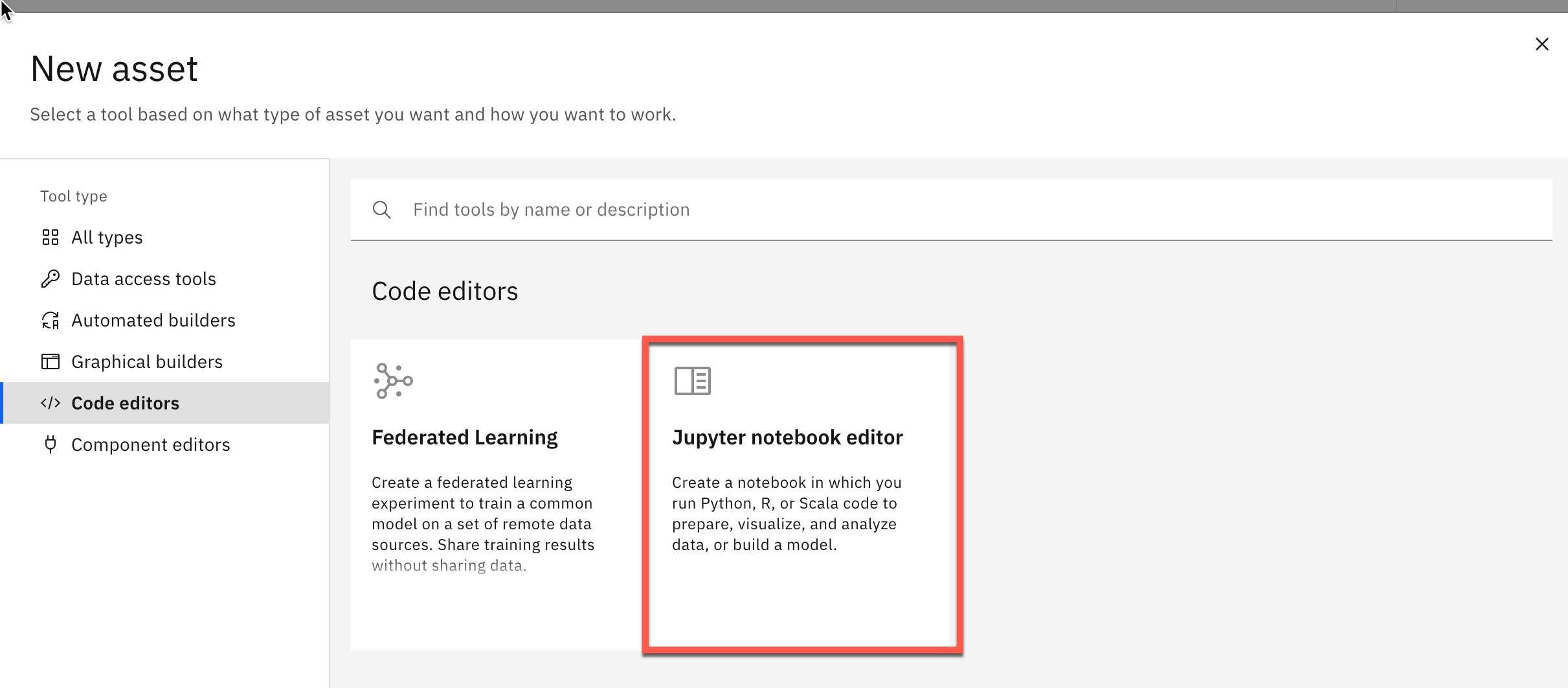
Task: Click the Graphical builders calendar-style icon
Action: [x=52, y=361]
